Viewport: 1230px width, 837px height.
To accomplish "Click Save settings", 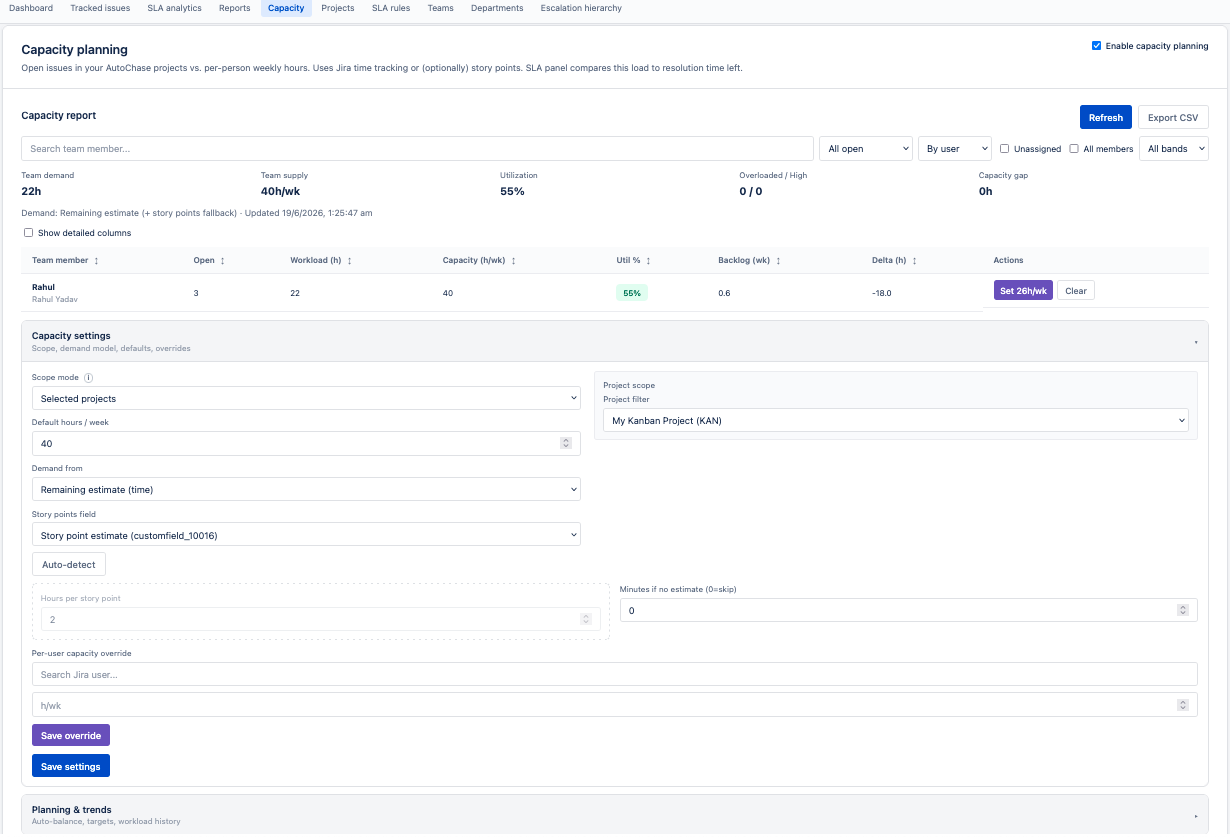I will coord(71,766).
